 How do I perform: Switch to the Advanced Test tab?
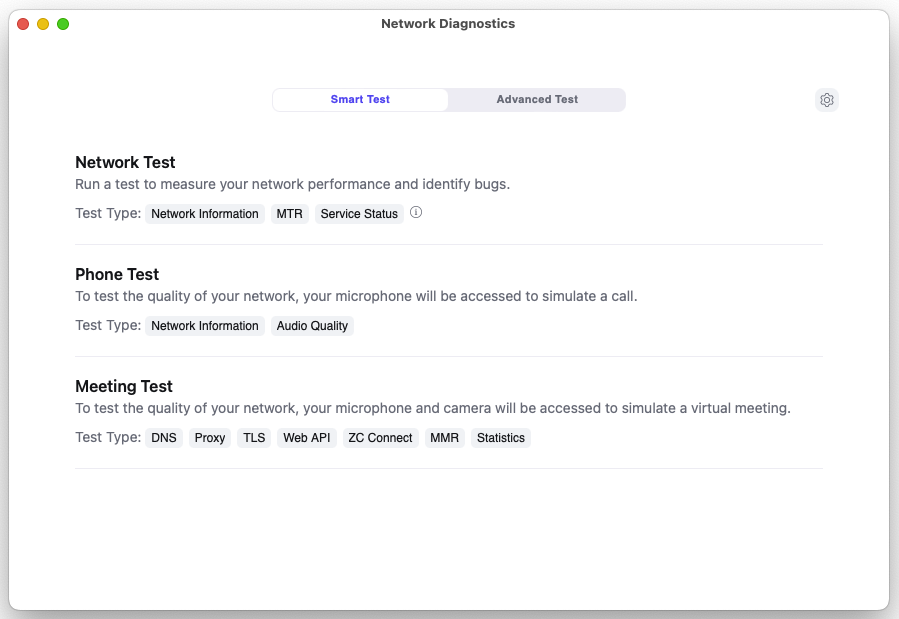click(x=537, y=99)
